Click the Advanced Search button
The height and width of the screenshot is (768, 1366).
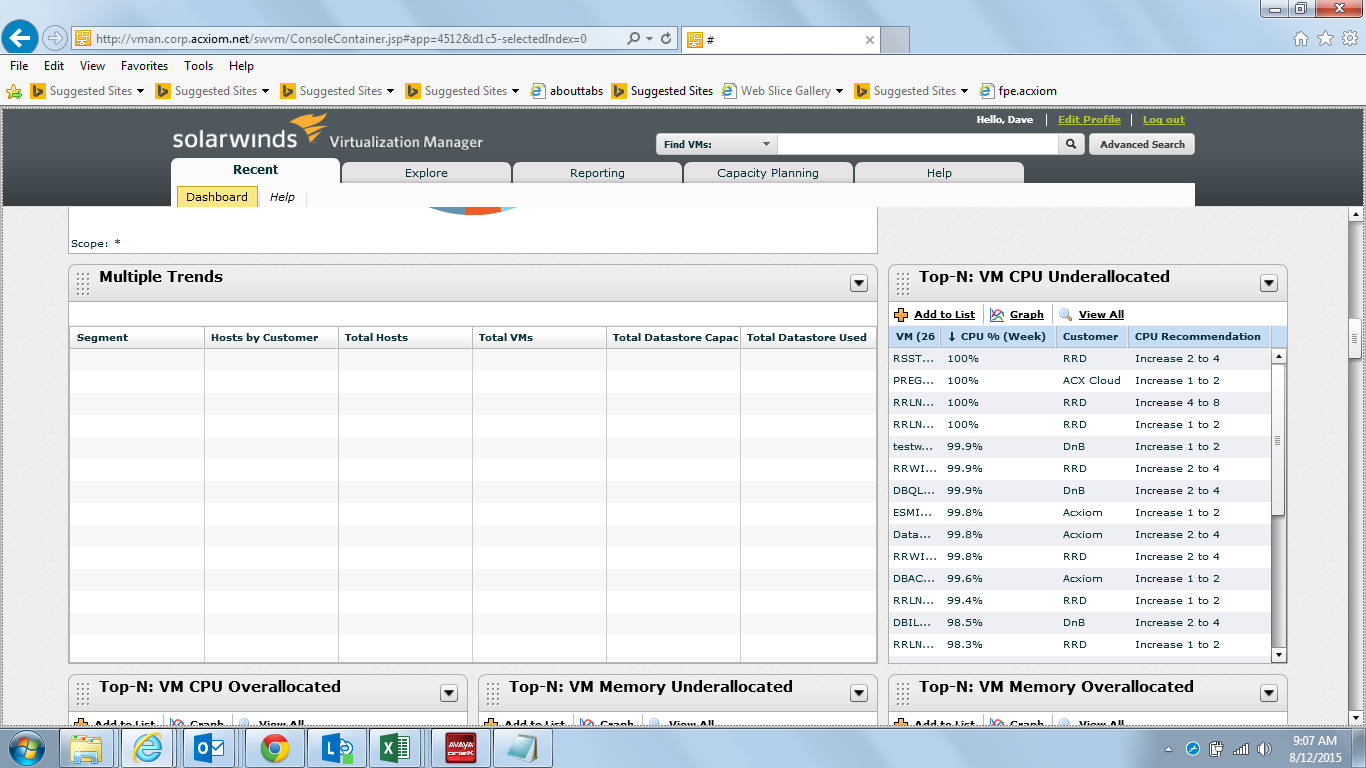[x=1142, y=145]
